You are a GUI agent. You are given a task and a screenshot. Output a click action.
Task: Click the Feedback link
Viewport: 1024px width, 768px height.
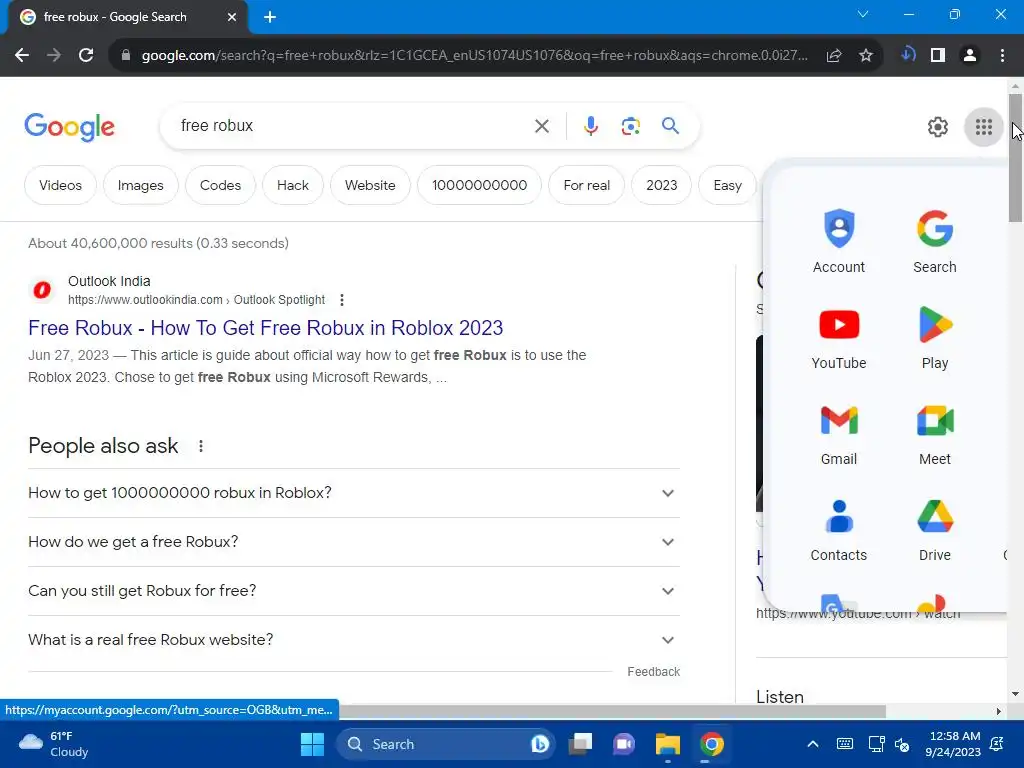pos(653,671)
